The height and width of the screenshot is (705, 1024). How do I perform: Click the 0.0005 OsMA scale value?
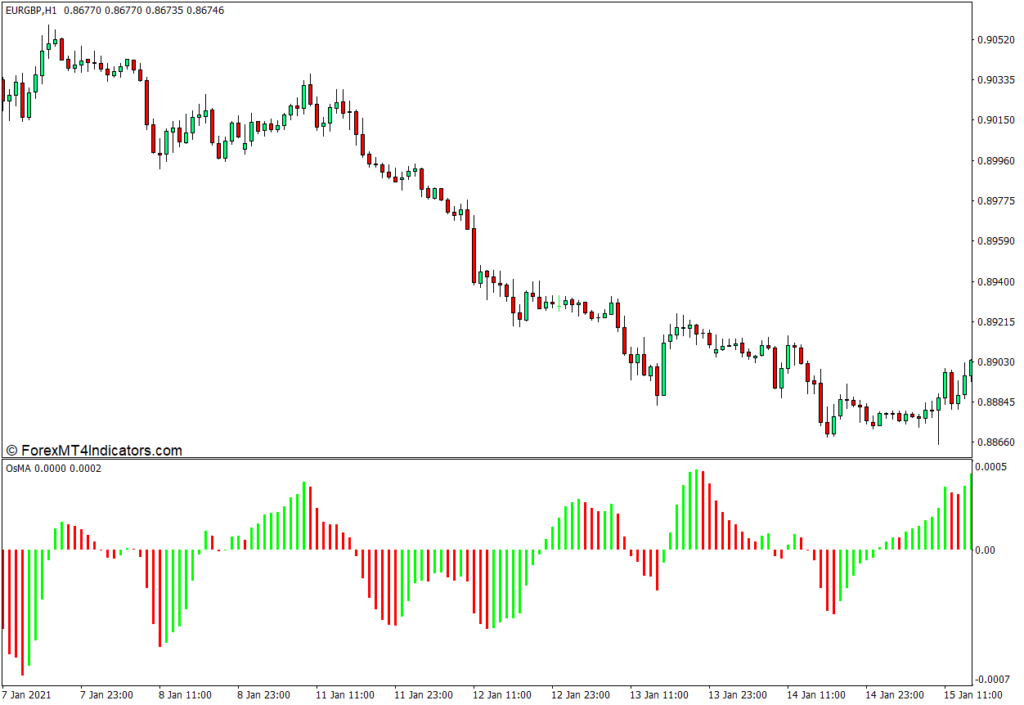(x=993, y=467)
